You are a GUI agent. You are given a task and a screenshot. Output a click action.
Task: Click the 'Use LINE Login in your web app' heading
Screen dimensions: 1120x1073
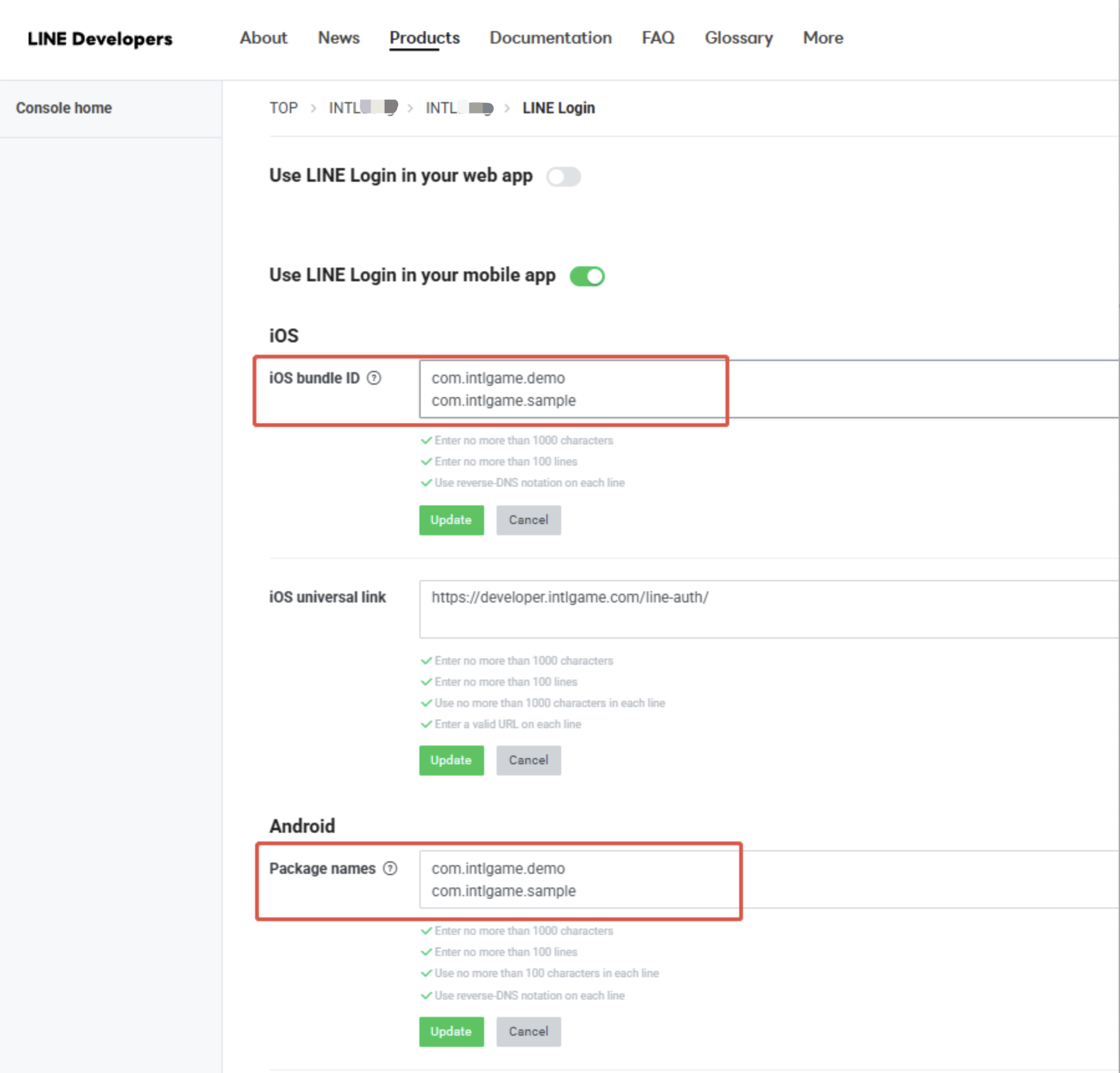coord(401,176)
